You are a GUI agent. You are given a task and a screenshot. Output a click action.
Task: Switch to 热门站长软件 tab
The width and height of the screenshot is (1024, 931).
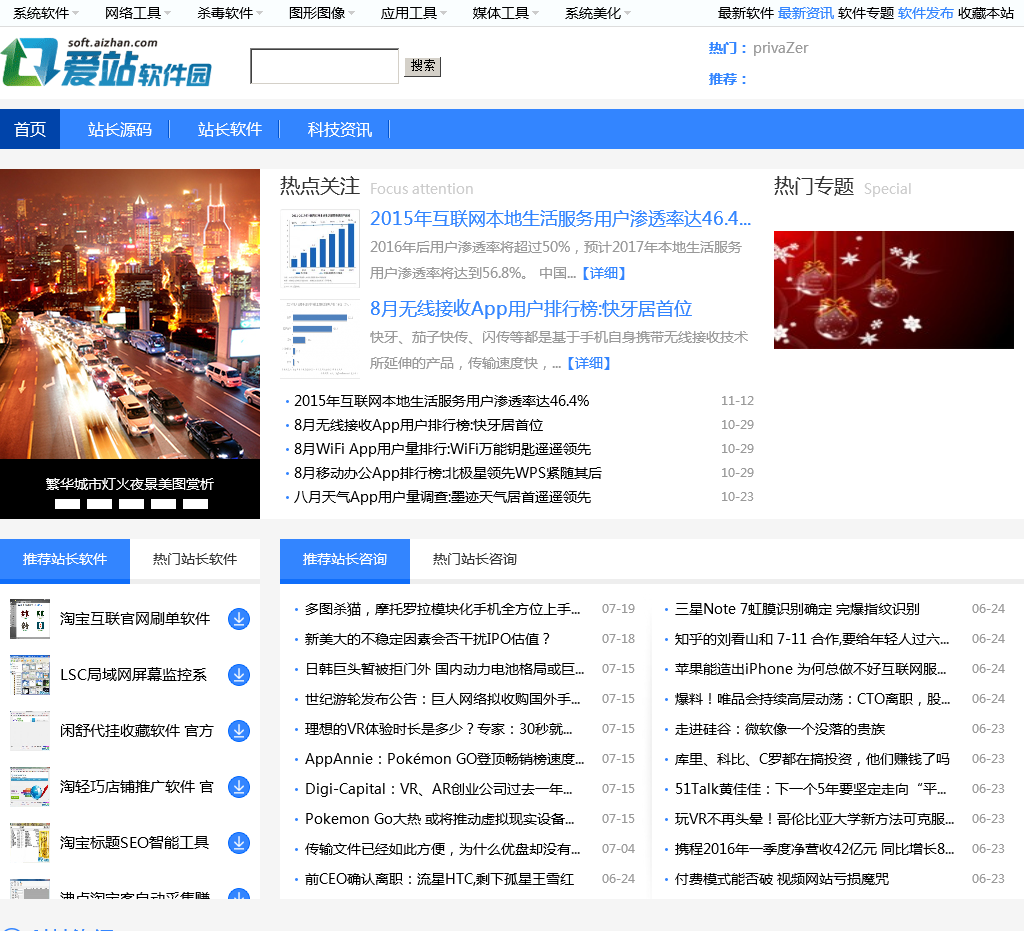[x=195, y=560]
